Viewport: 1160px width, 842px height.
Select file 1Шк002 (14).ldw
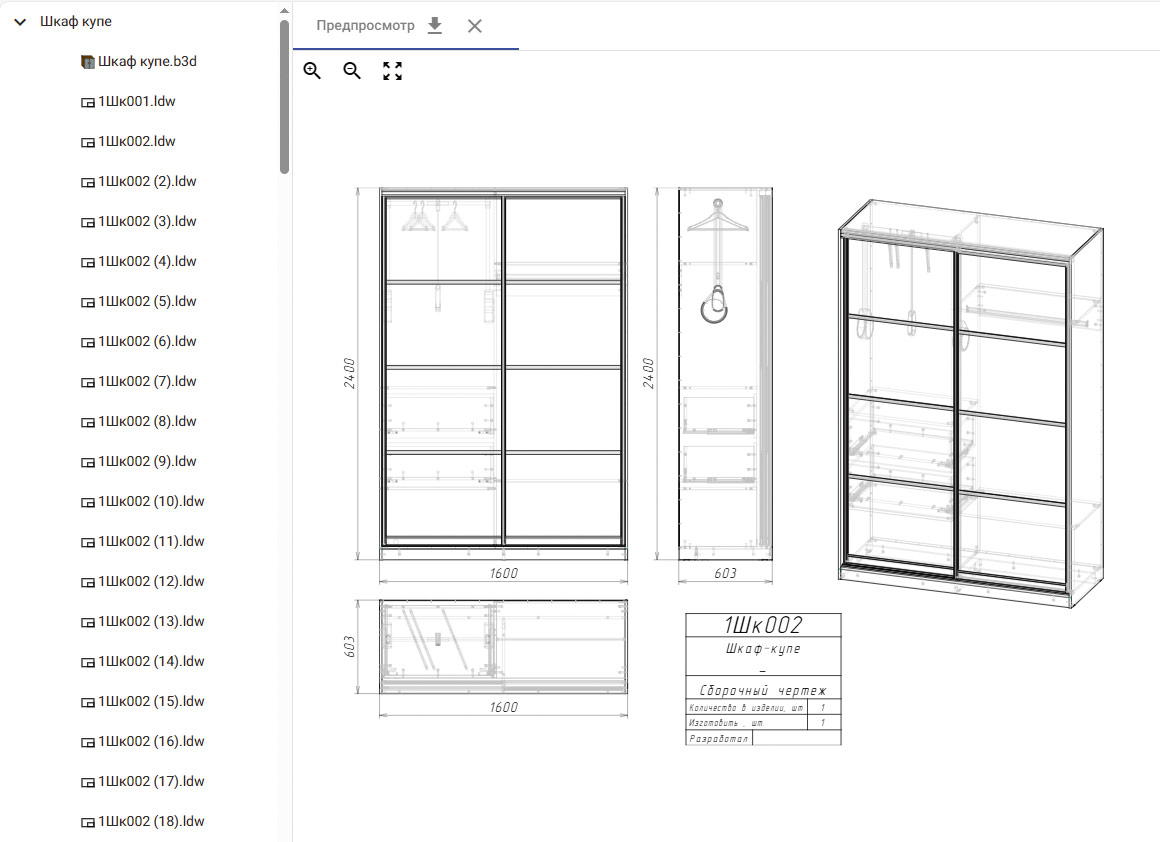point(151,661)
